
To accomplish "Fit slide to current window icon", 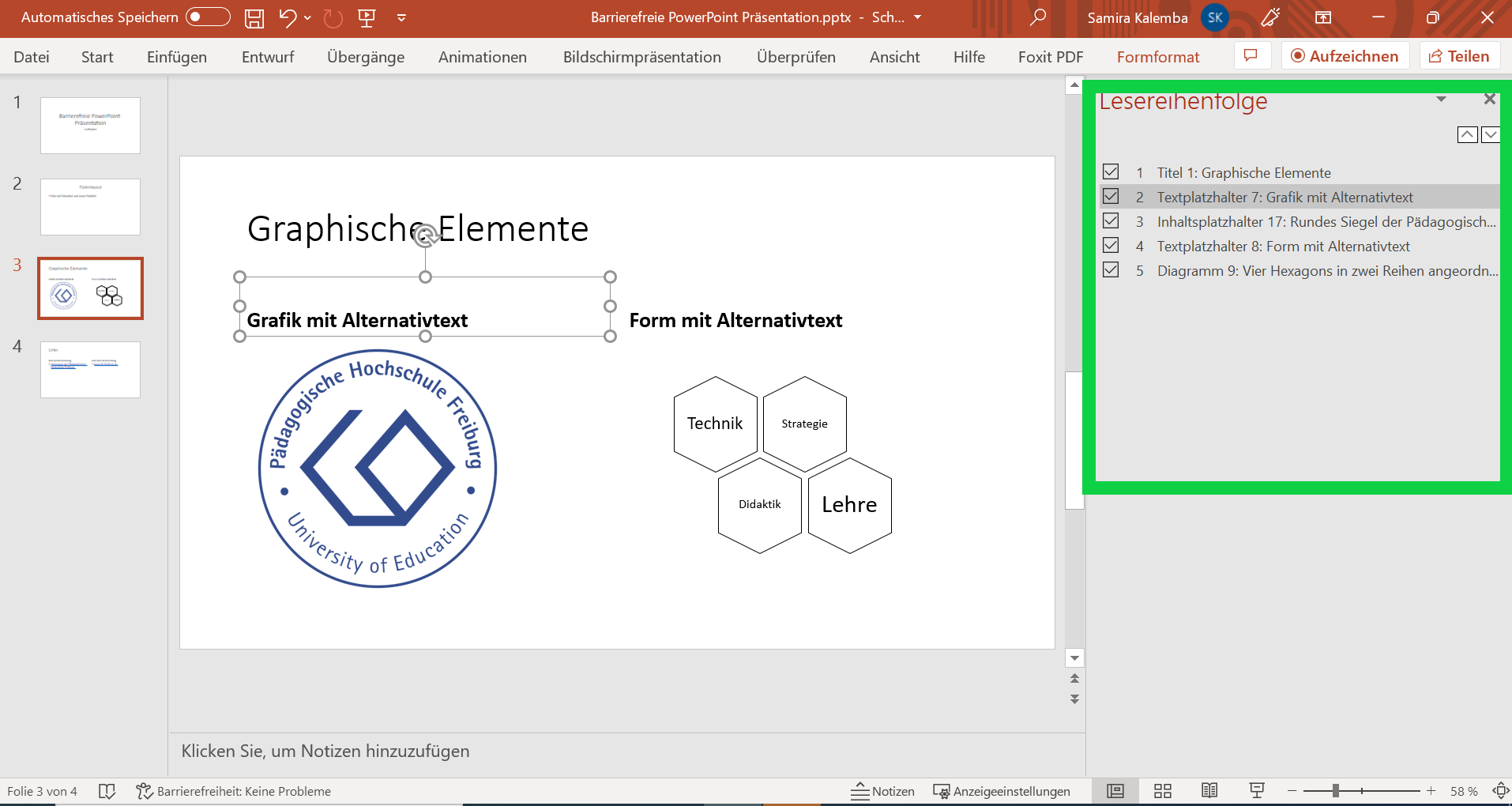I will [x=1500, y=791].
